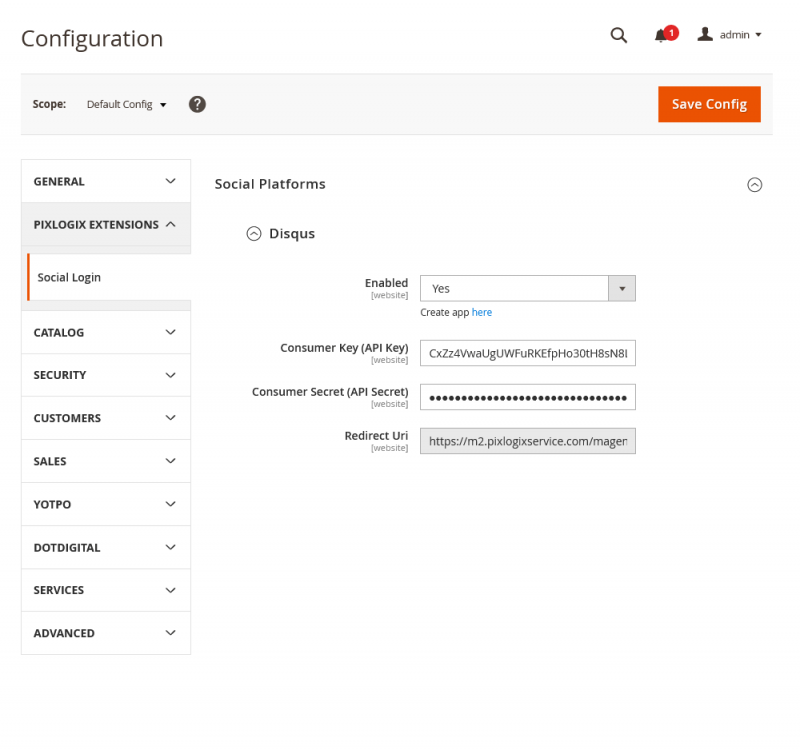
Task: Open the Default Config scope dropdown
Action: [125, 104]
